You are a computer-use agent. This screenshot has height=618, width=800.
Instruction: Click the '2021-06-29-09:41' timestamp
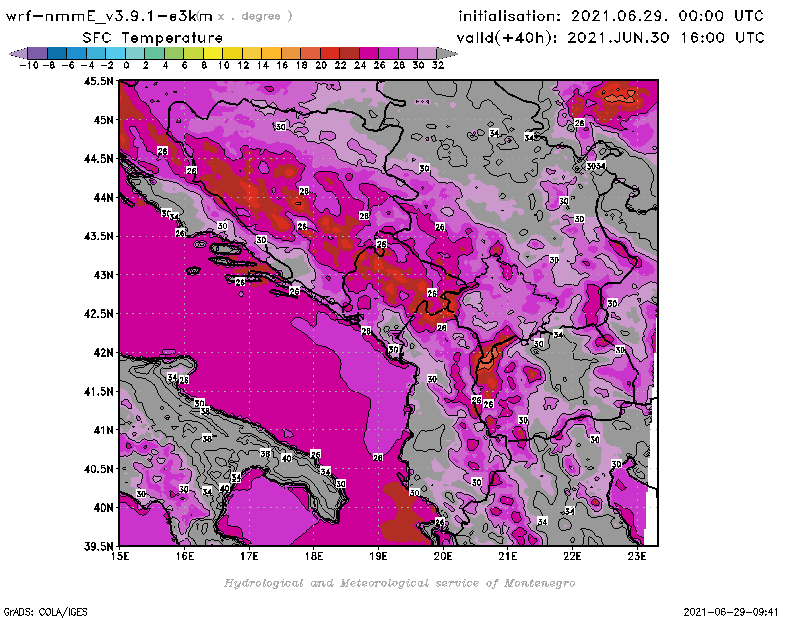[x=731, y=611]
